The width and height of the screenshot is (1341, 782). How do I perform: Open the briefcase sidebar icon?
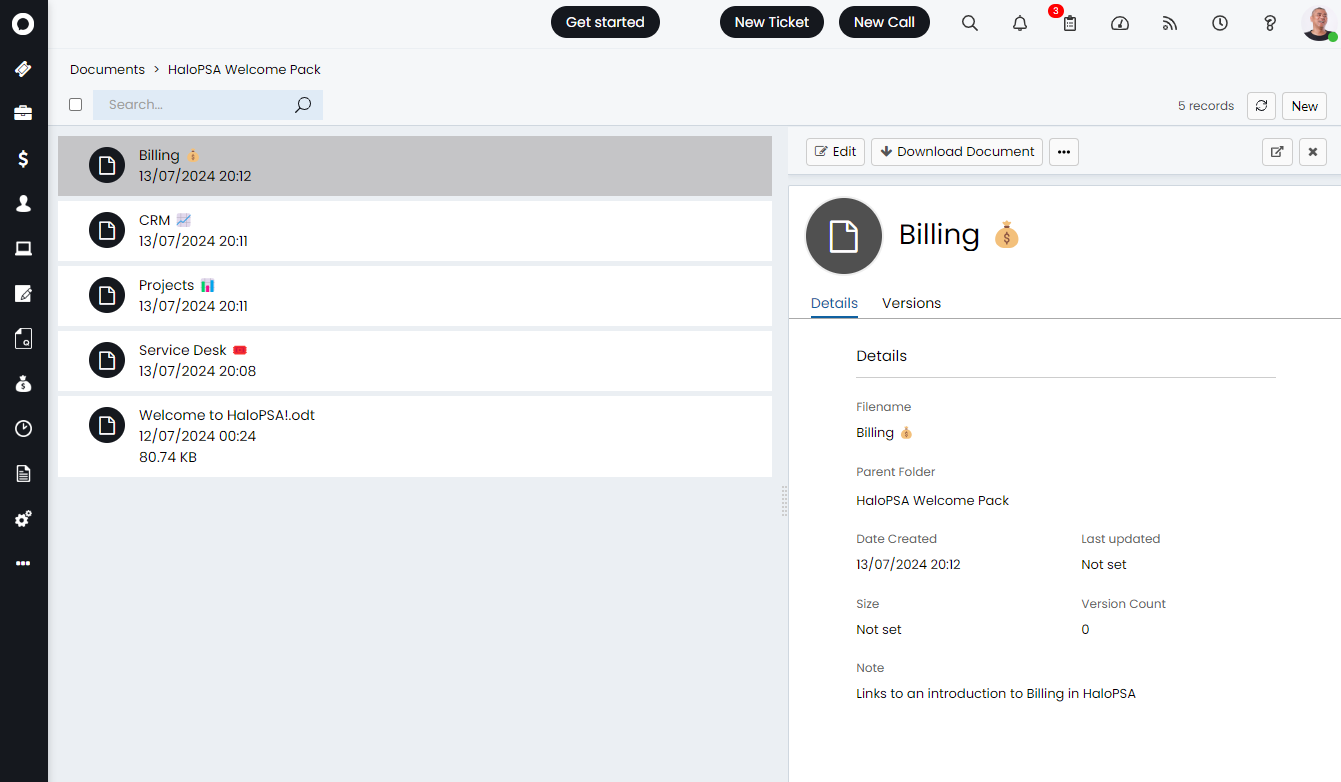tap(23, 113)
